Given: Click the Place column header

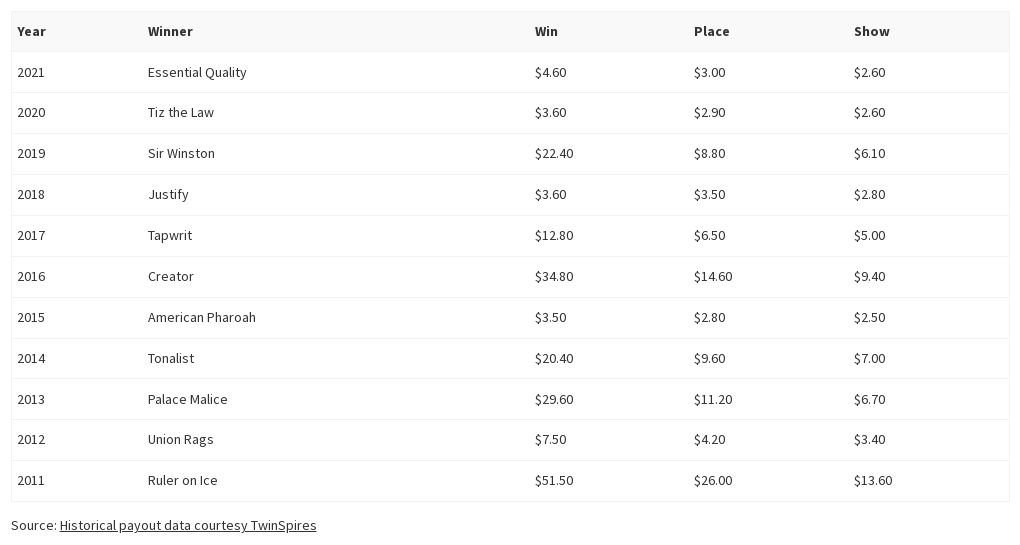Looking at the screenshot, I should coord(711,31).
